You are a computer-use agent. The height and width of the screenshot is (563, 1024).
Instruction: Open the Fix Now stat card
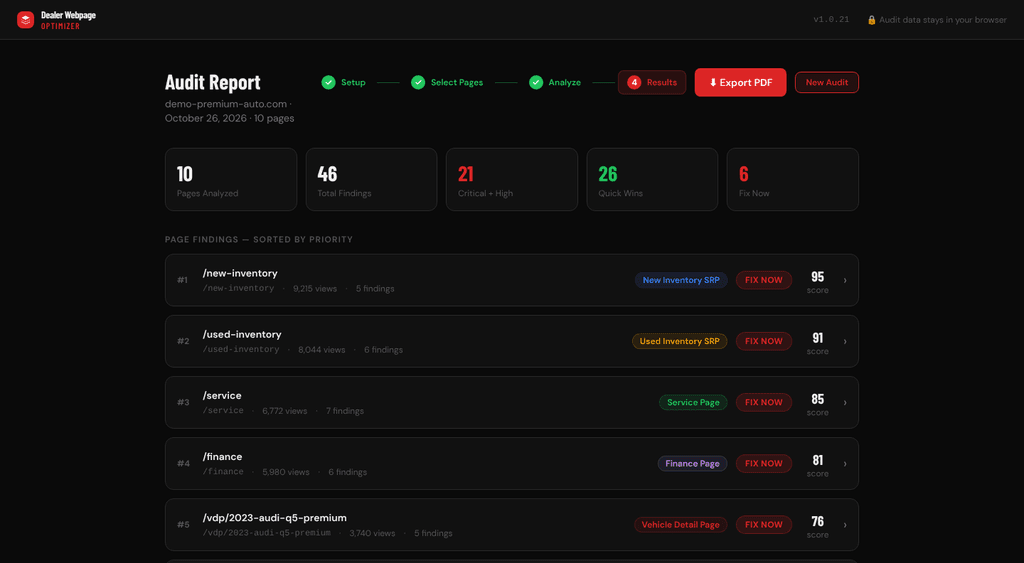click(793, 180)
